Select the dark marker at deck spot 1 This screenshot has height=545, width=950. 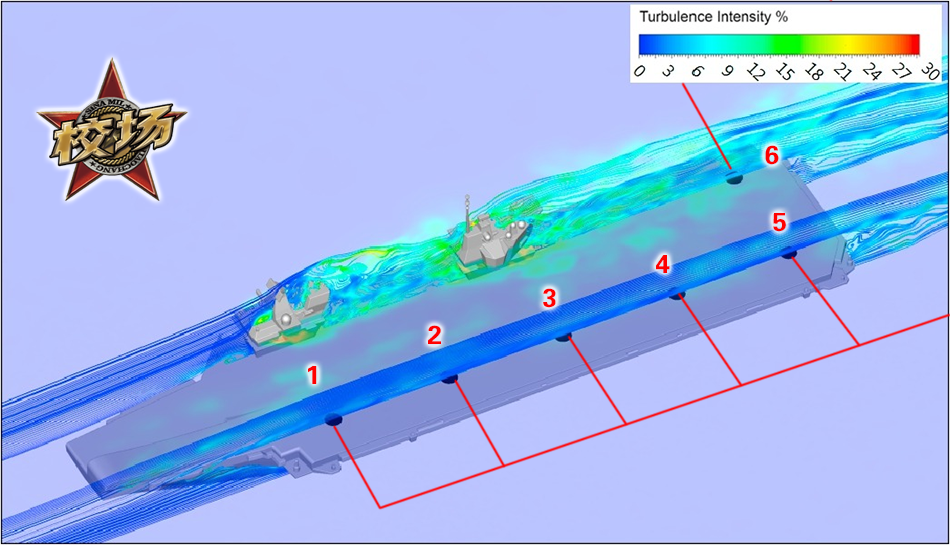tap(335, 418)
